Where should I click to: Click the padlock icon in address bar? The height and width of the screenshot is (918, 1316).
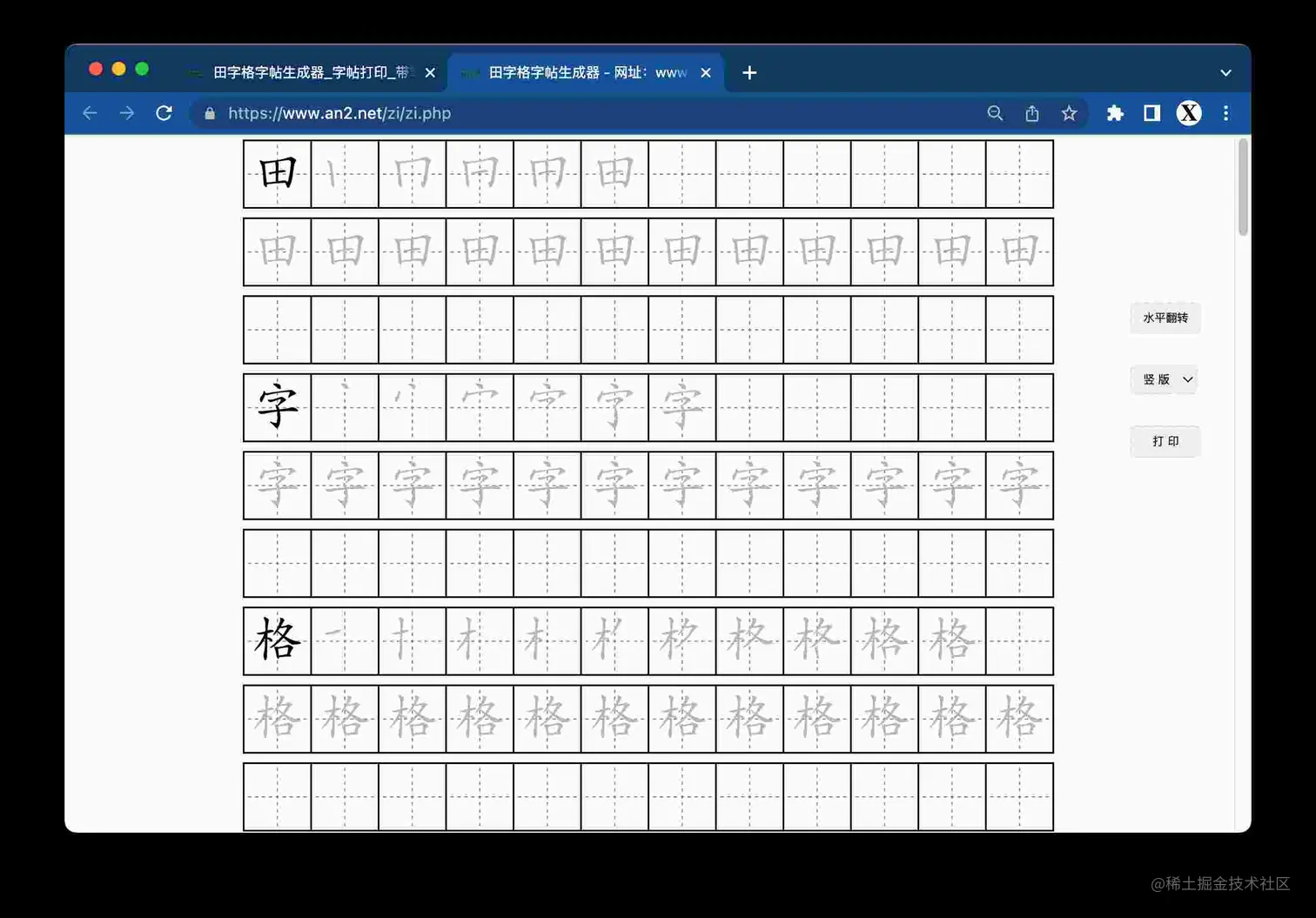click(209, 113)
